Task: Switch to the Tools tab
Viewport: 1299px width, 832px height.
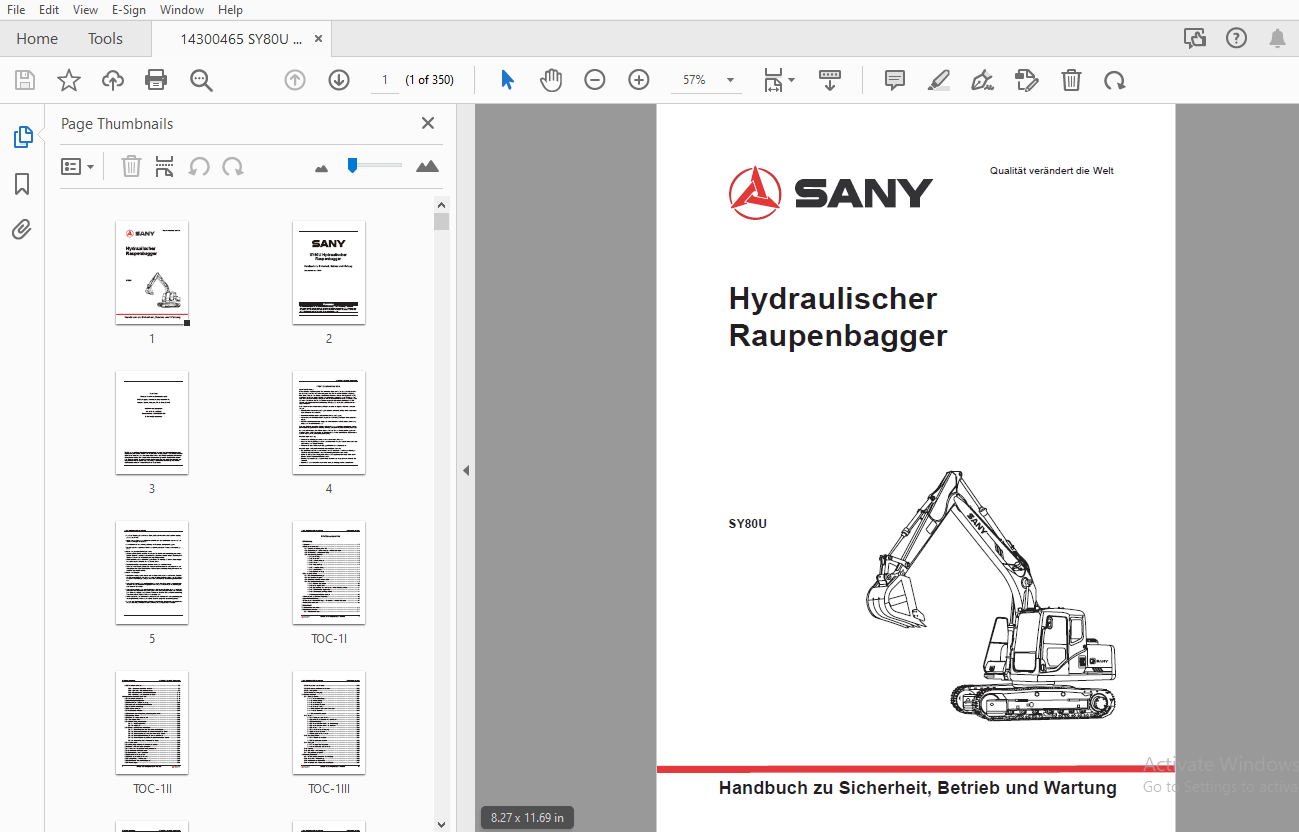Action: (x=105, y=39)
